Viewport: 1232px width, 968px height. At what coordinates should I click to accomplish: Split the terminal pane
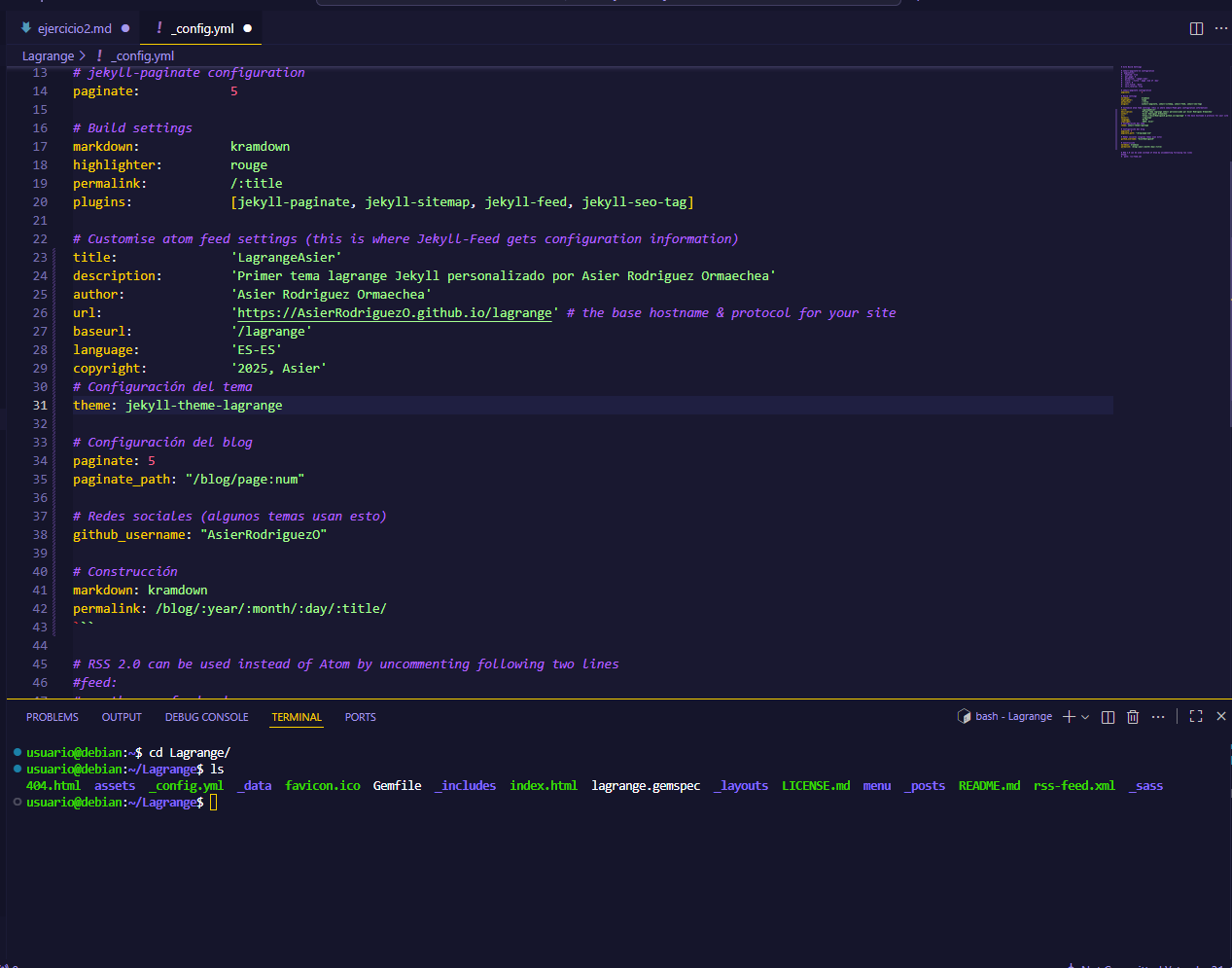pyautogui.click(x=1108, y=717)
